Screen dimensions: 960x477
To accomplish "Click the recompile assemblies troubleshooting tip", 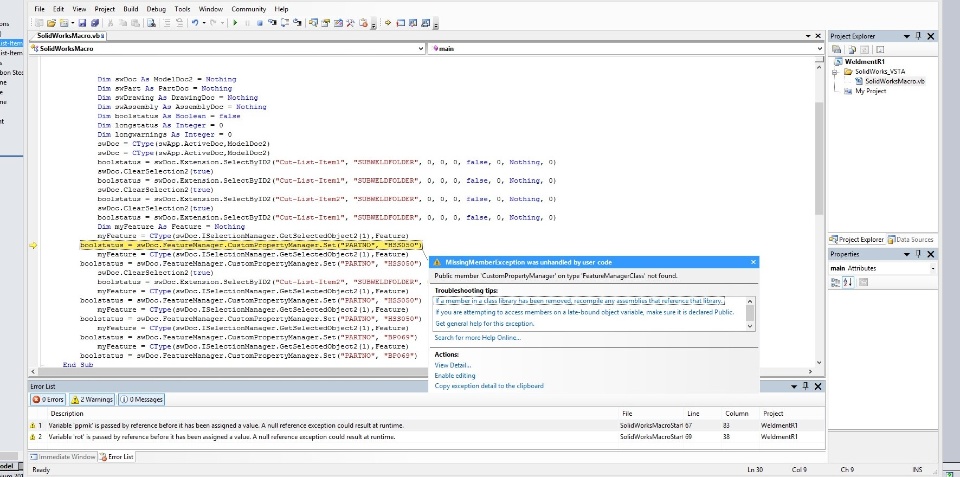I will point(580,301).
